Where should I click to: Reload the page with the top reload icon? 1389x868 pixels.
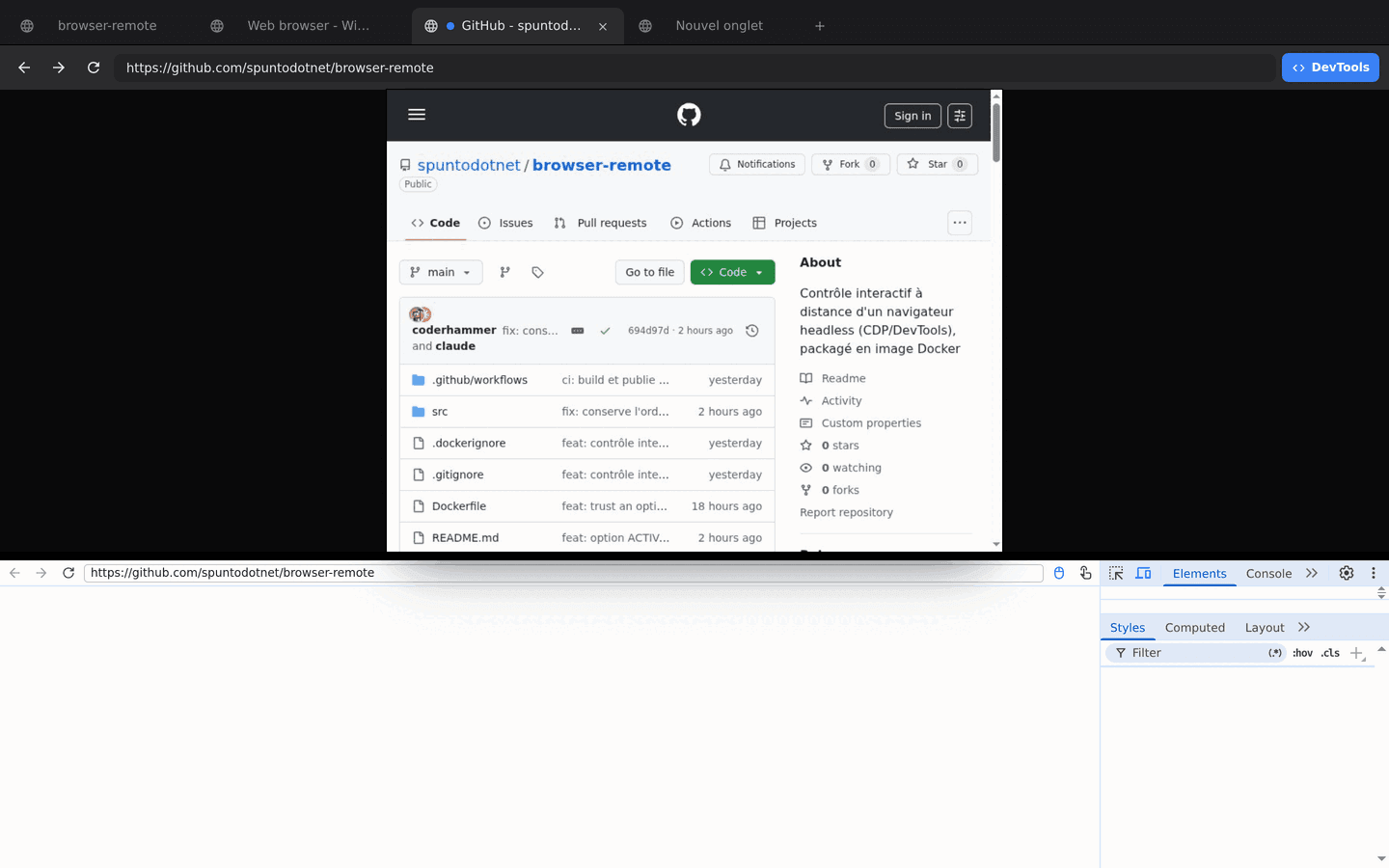94,68
